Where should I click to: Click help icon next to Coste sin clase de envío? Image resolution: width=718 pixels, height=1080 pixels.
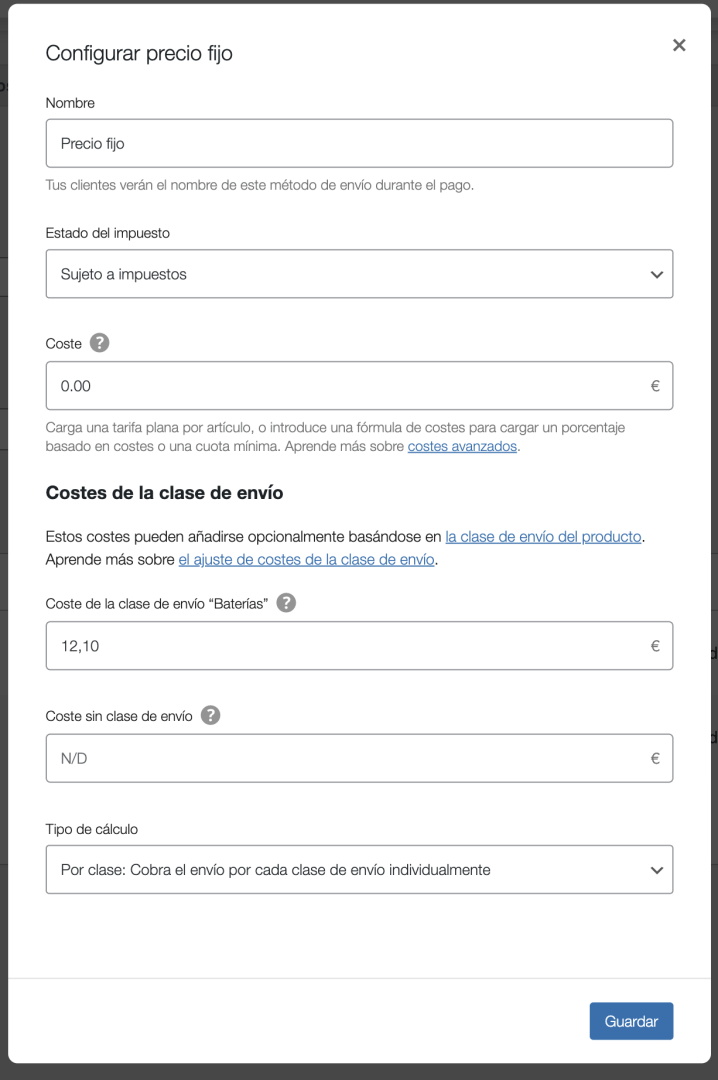210,716
